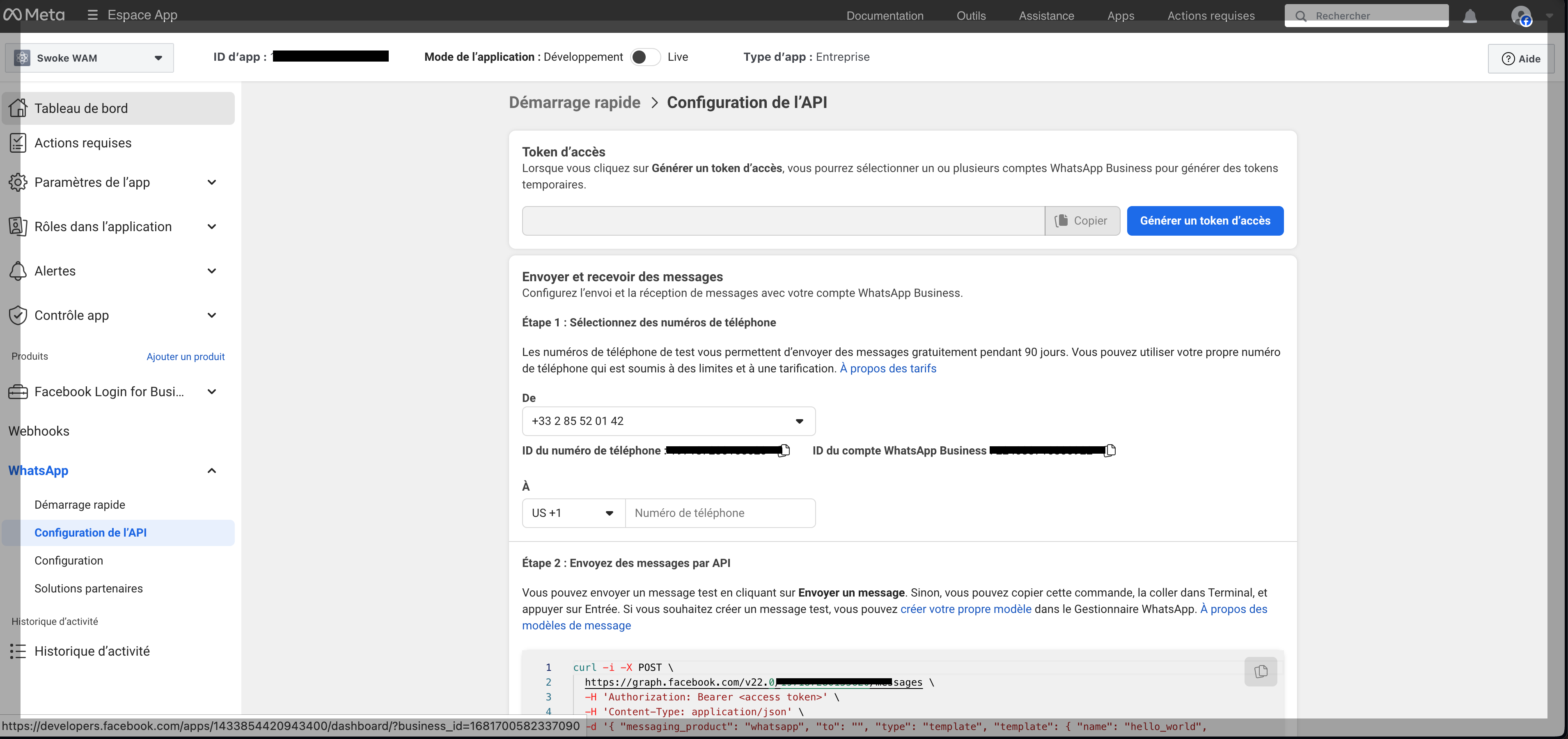
Task: Click the Actions requises checklist icon
Action: coord(18,142)
